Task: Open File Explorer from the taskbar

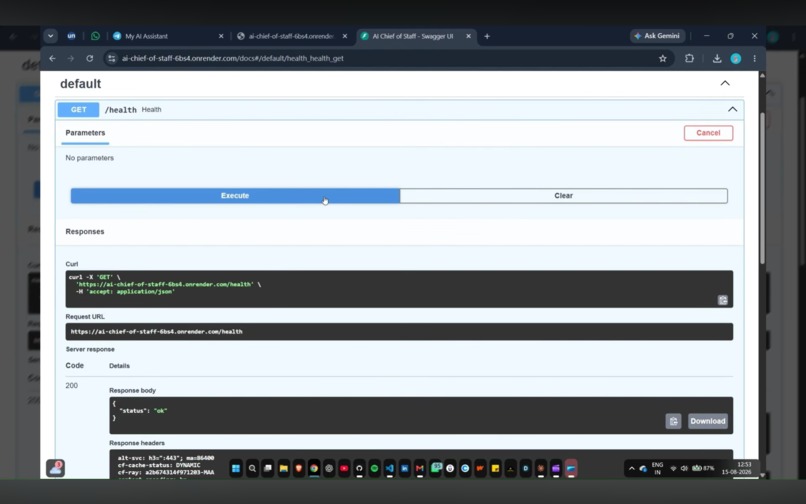Action: point(283,469)
